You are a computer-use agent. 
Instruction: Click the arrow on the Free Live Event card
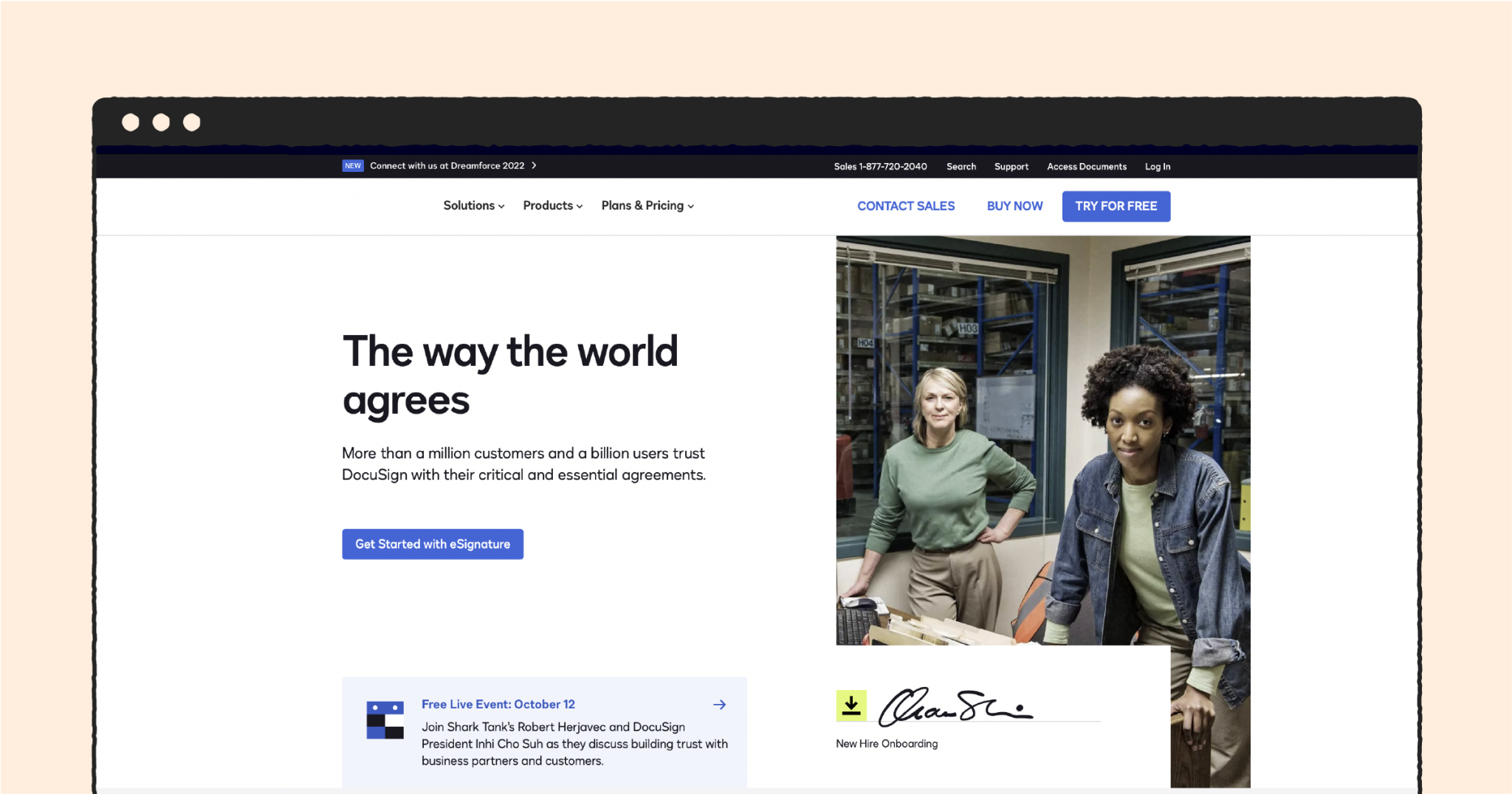[x=719, y=704]
